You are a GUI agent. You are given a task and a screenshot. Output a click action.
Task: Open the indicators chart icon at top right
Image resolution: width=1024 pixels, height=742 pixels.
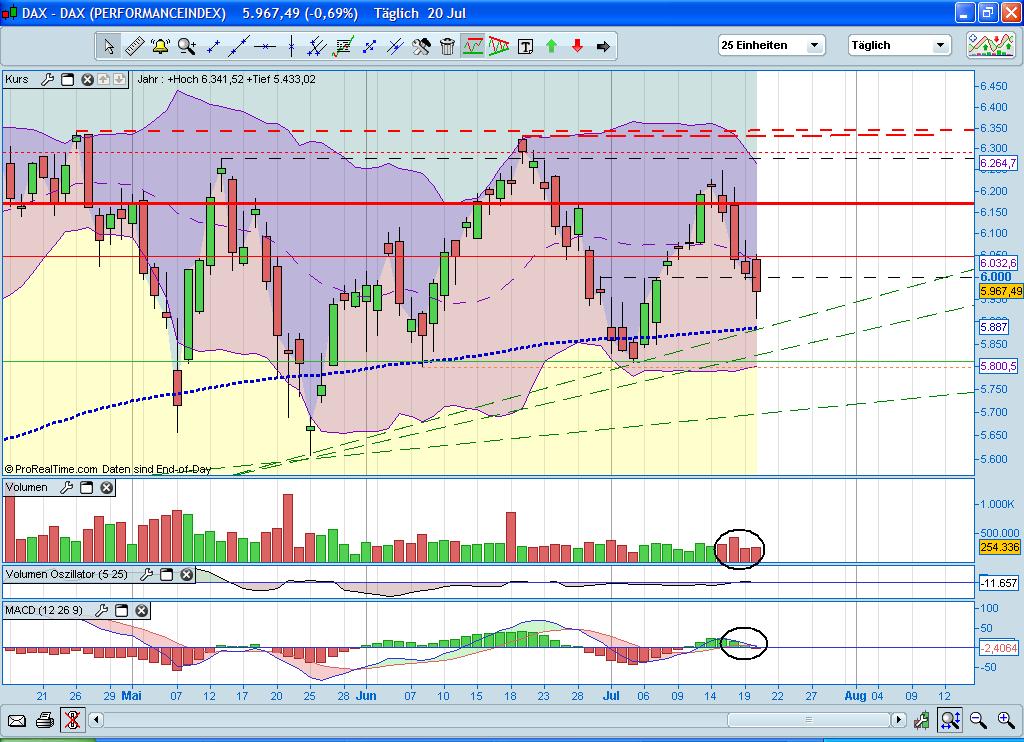(x=991, y=45)
